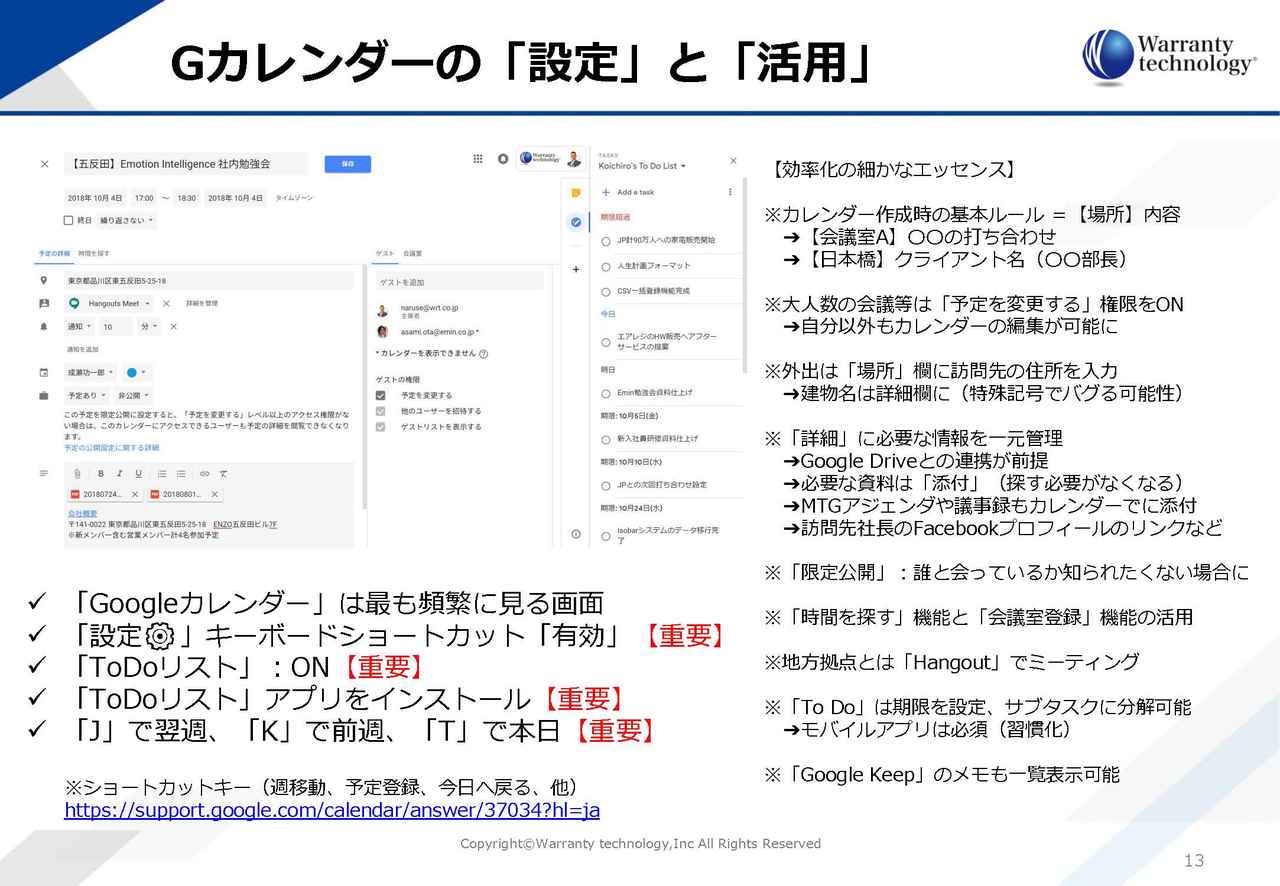This screenshot has height=886, width=1280.
Task: Remove the 20180801 attachment
Action: (214, 494)
